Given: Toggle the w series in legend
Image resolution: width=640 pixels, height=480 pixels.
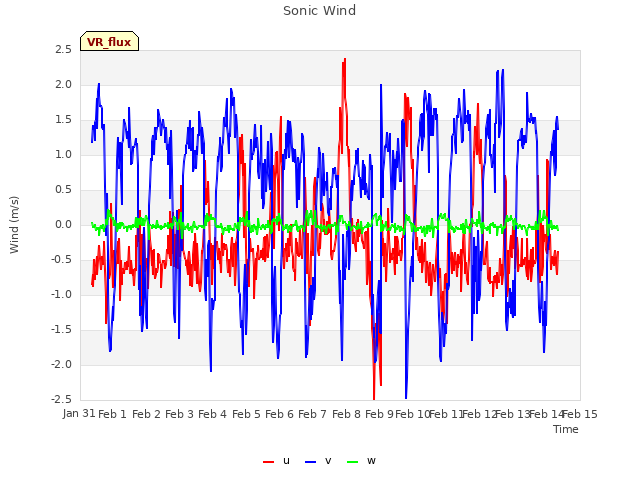Looking at the screenshot, I should pyautogui.click(x=361, y=461).
